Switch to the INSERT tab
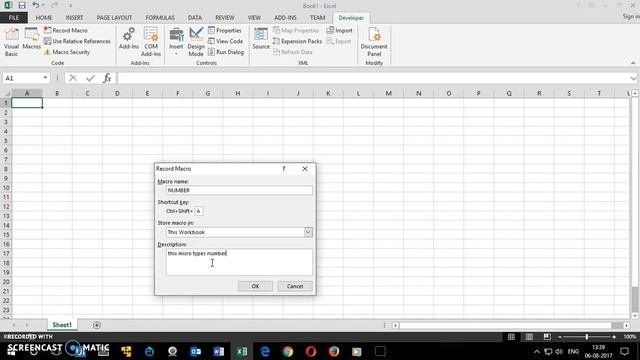 click(x=74, y=18)
